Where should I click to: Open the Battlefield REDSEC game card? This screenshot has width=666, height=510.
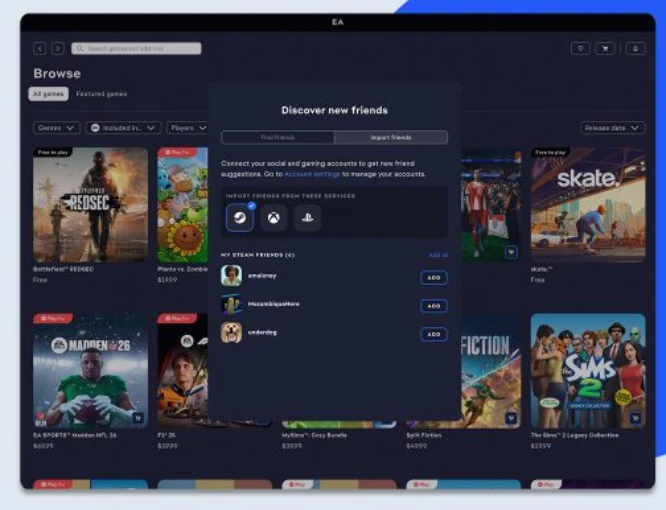click(90, 205)
